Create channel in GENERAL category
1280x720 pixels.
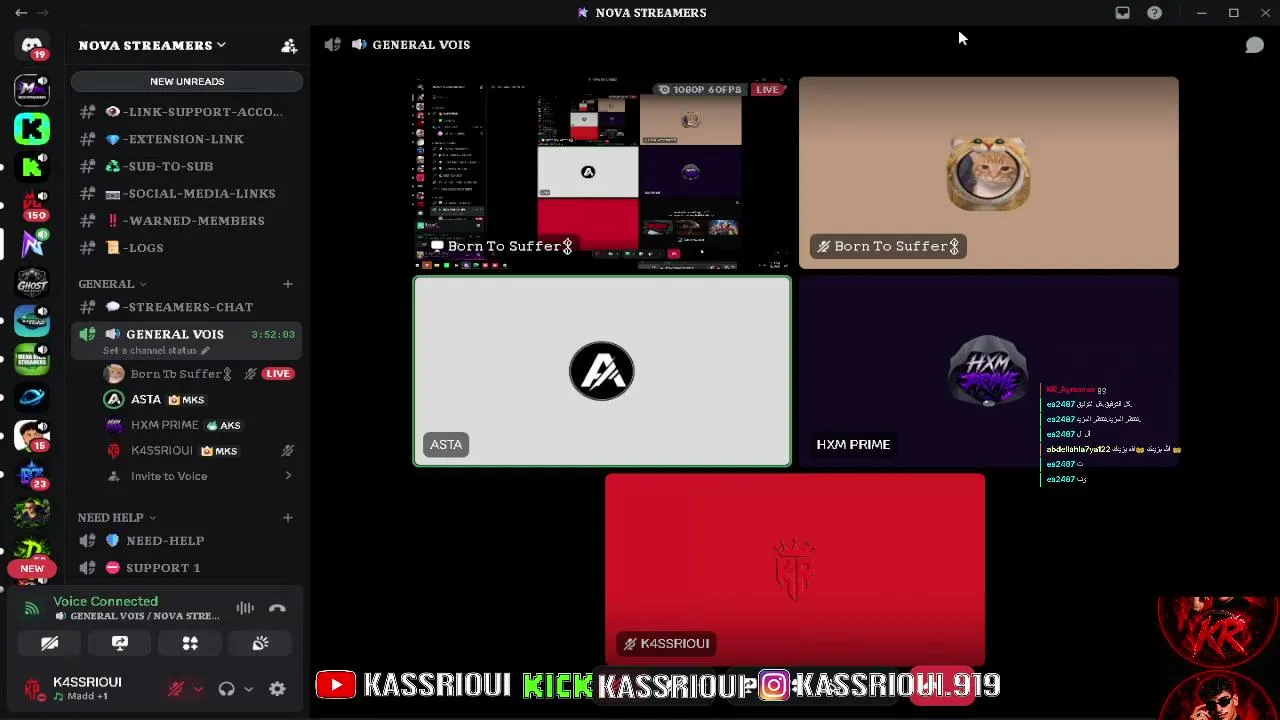coord(288,284)
